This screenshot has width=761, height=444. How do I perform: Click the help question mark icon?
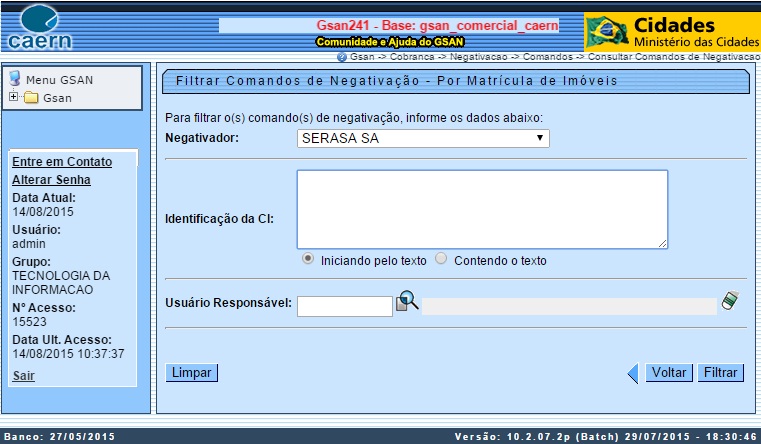[342, 58]
